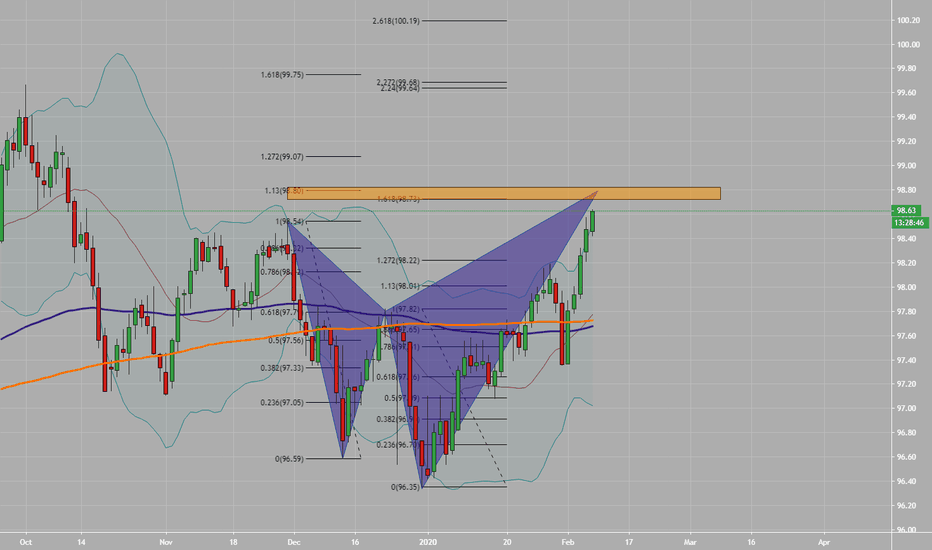Click the 0.236(96.70) Fibonacci level label
Screen dimensions: 932x550
click(398, 445)
